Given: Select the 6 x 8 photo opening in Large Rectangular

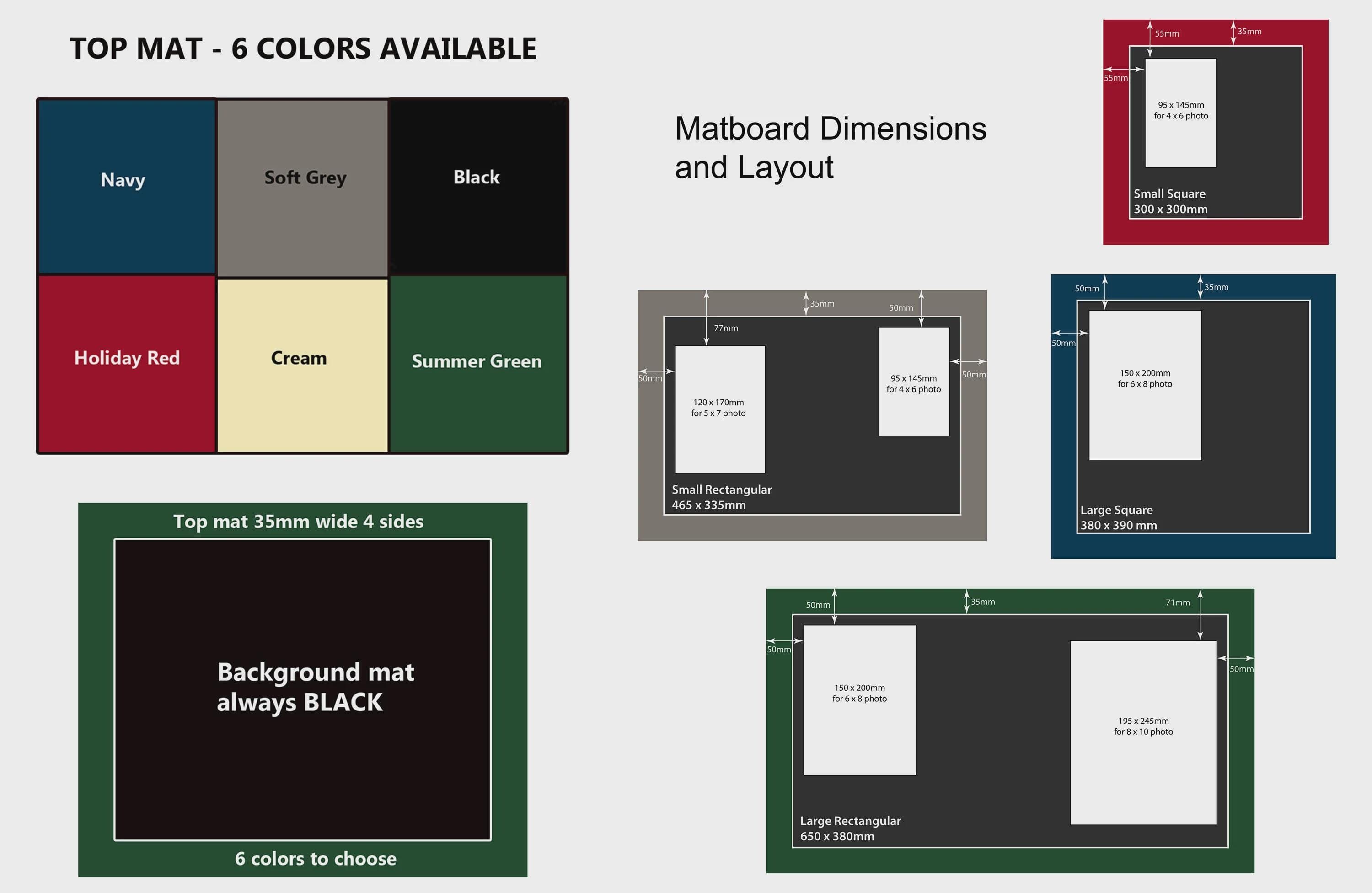Looking at the screenshot, I should [x=859, y=700].
